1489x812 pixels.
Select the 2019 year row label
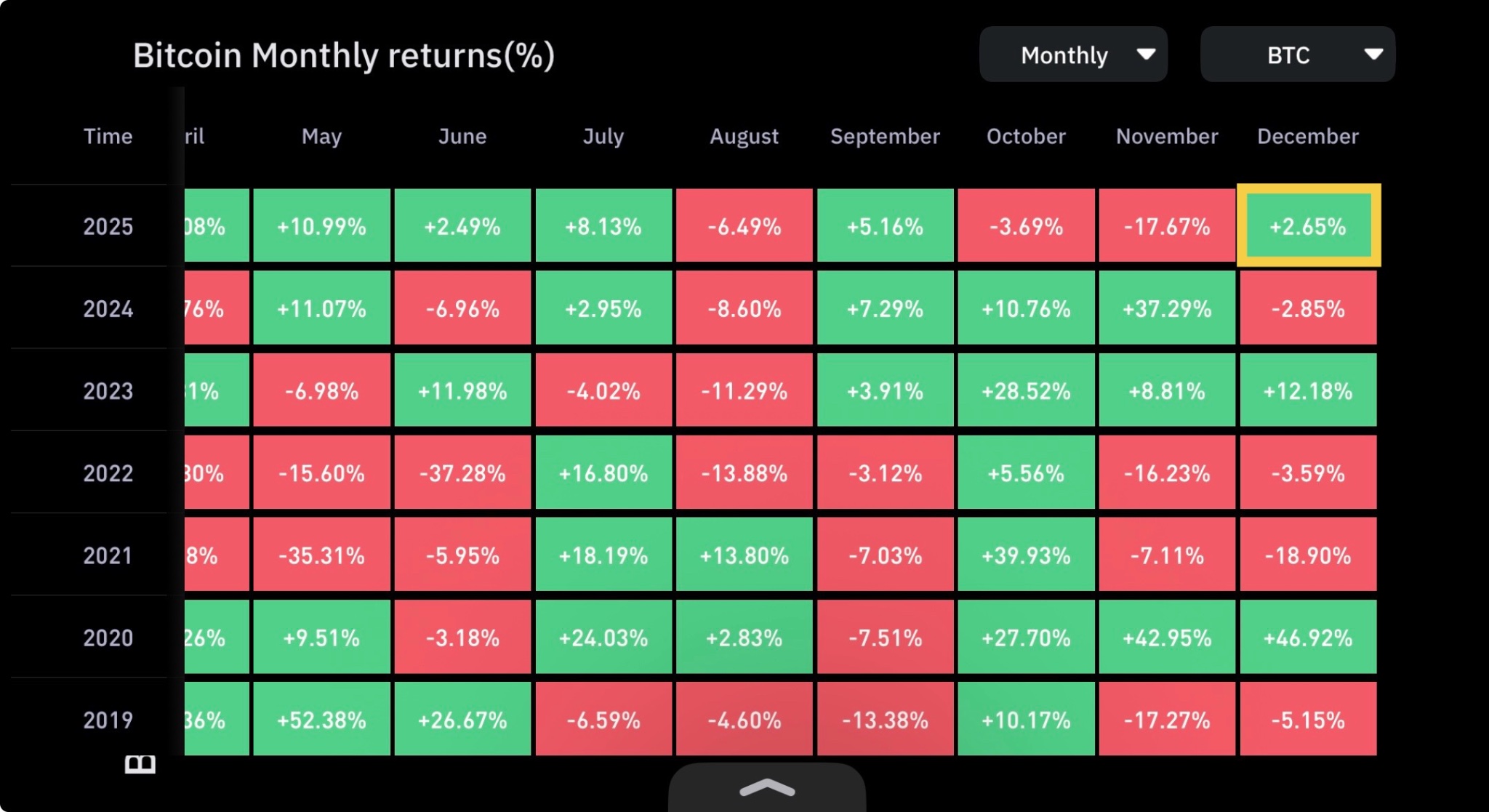(108, 720)
